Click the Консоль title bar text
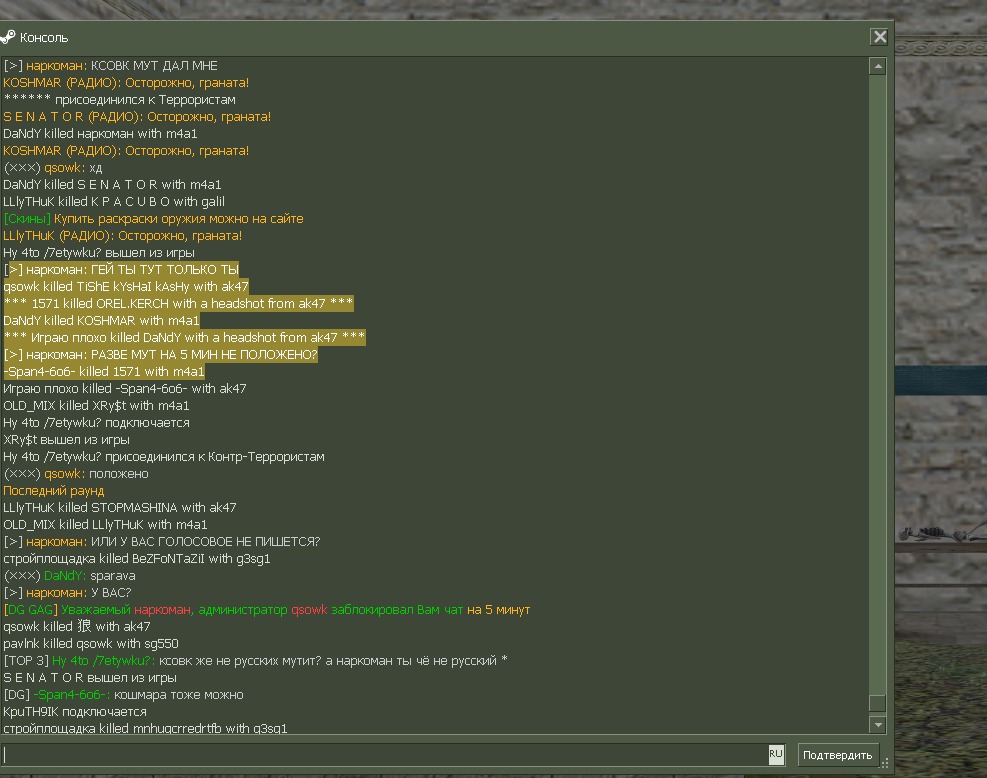 pos(44,38)
